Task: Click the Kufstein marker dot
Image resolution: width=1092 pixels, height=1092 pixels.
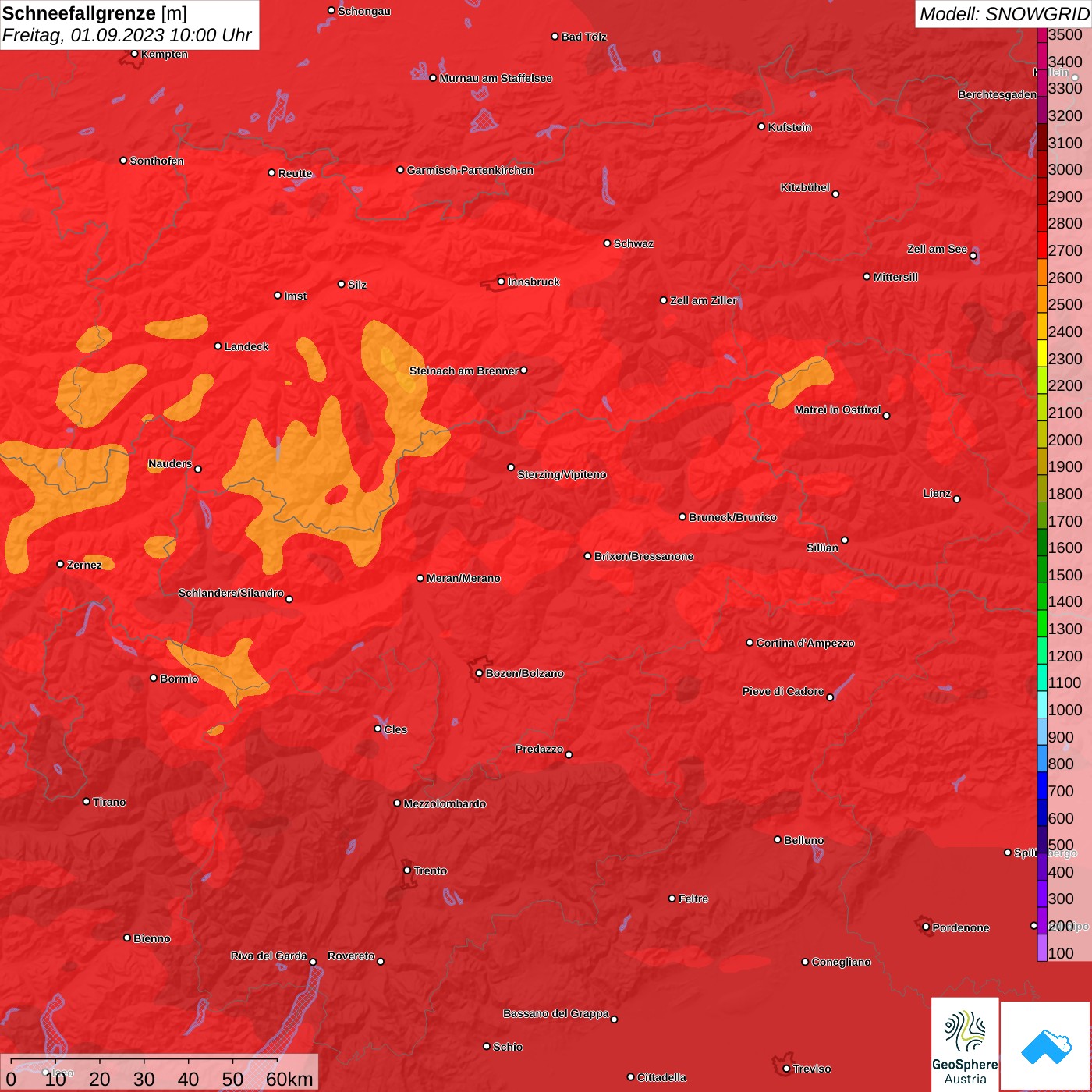Action: coord(761,126)
